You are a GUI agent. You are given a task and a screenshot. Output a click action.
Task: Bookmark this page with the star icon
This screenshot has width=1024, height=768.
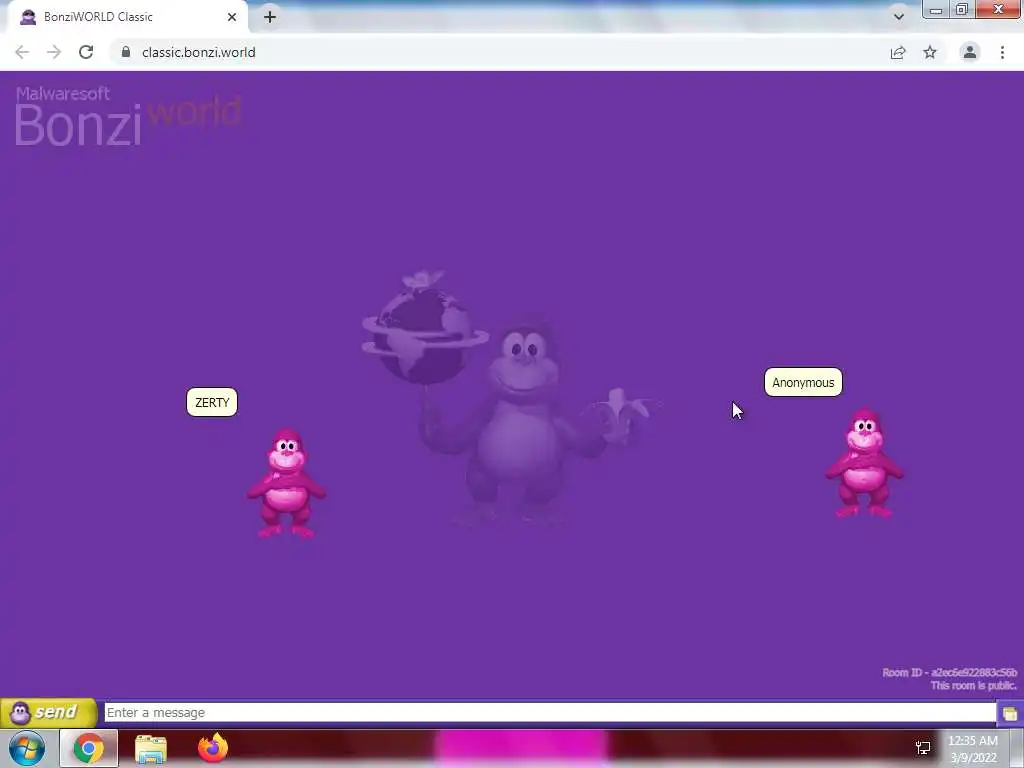pyautogui.click(x=930, y=52)
